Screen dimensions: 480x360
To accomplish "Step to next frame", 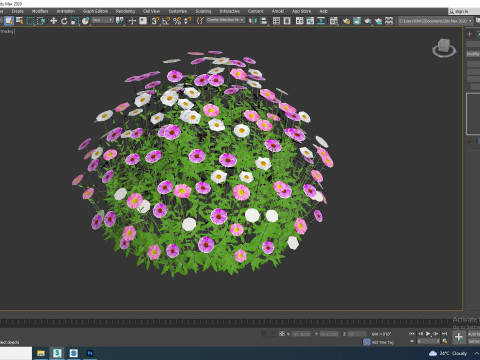I will click(x=436, y=334).
